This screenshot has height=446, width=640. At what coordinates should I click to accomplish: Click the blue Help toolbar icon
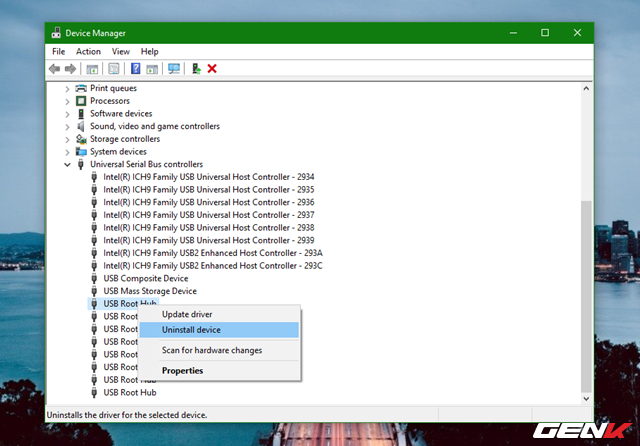tap(135, 69)
